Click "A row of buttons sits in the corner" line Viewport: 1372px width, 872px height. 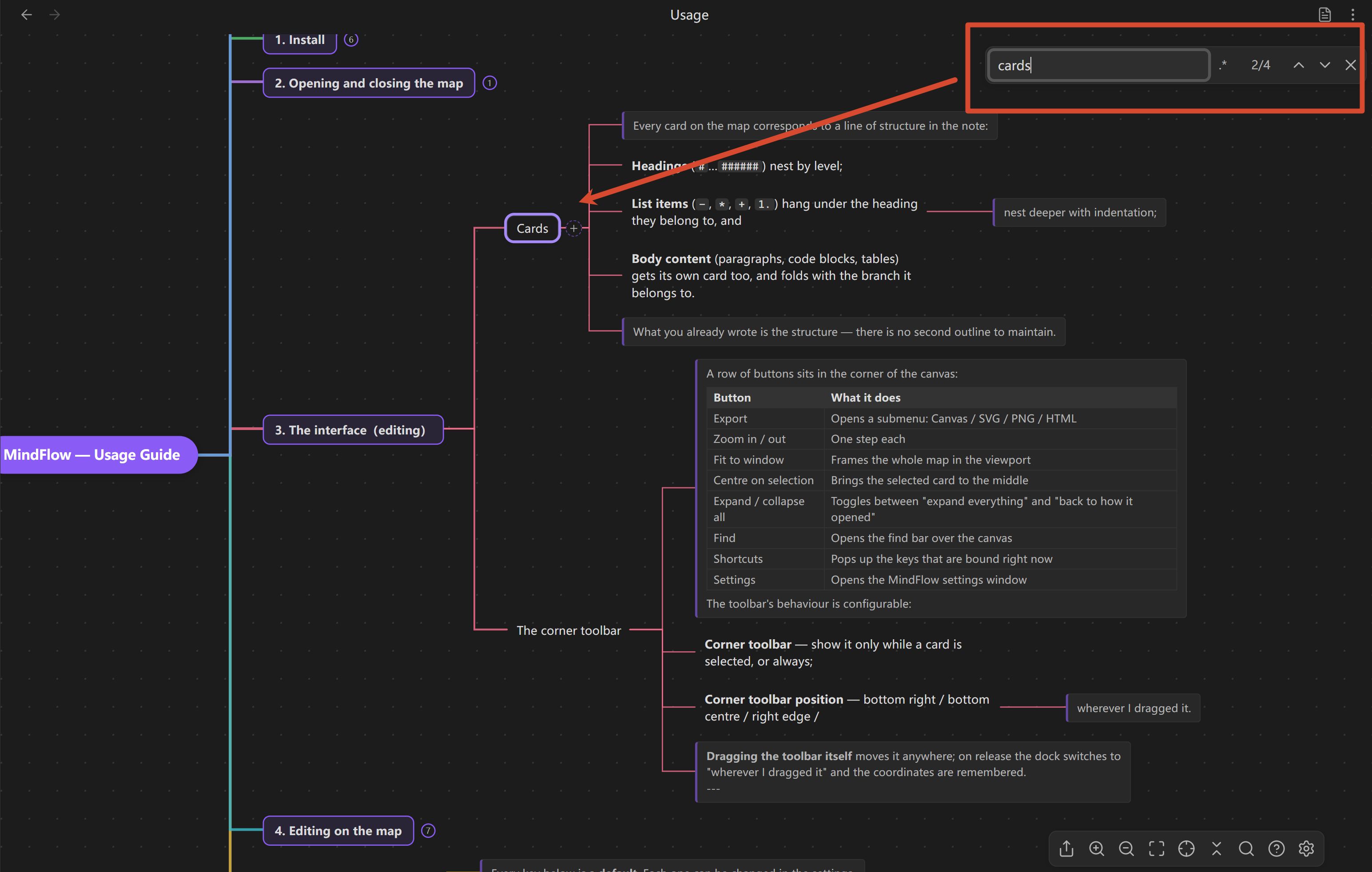(832, 374)
